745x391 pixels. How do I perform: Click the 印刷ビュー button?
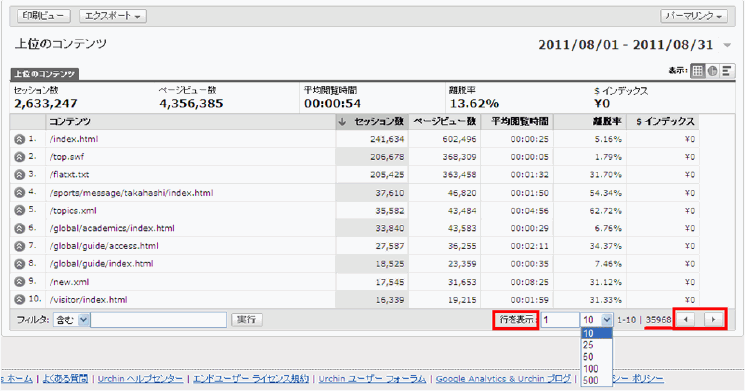coord(44,16)
